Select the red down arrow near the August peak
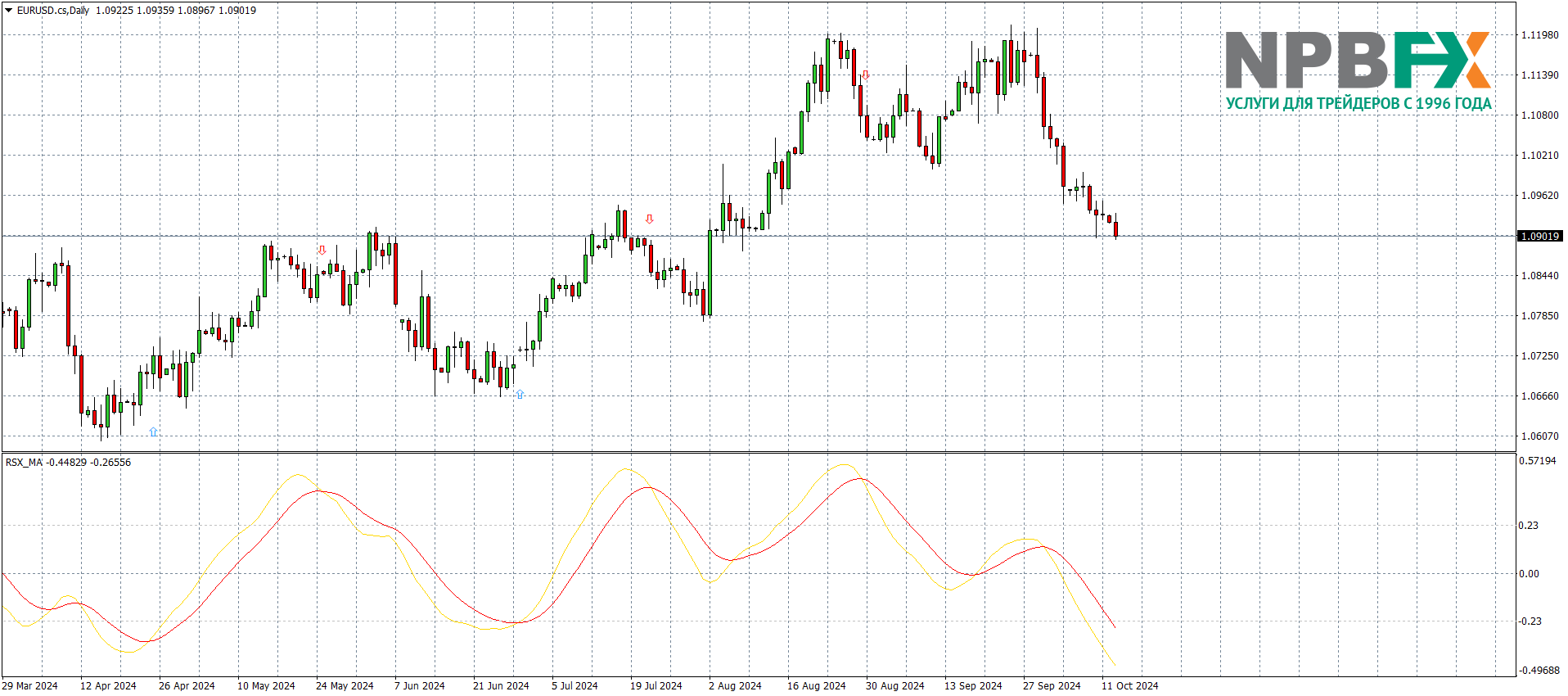 866,75
